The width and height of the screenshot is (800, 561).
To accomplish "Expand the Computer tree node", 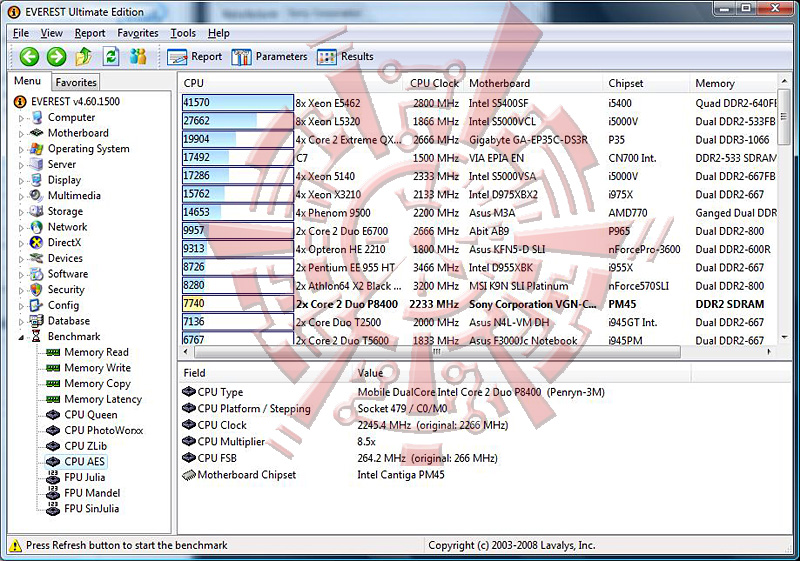I will pyautogui.click(x=21, y=118).
